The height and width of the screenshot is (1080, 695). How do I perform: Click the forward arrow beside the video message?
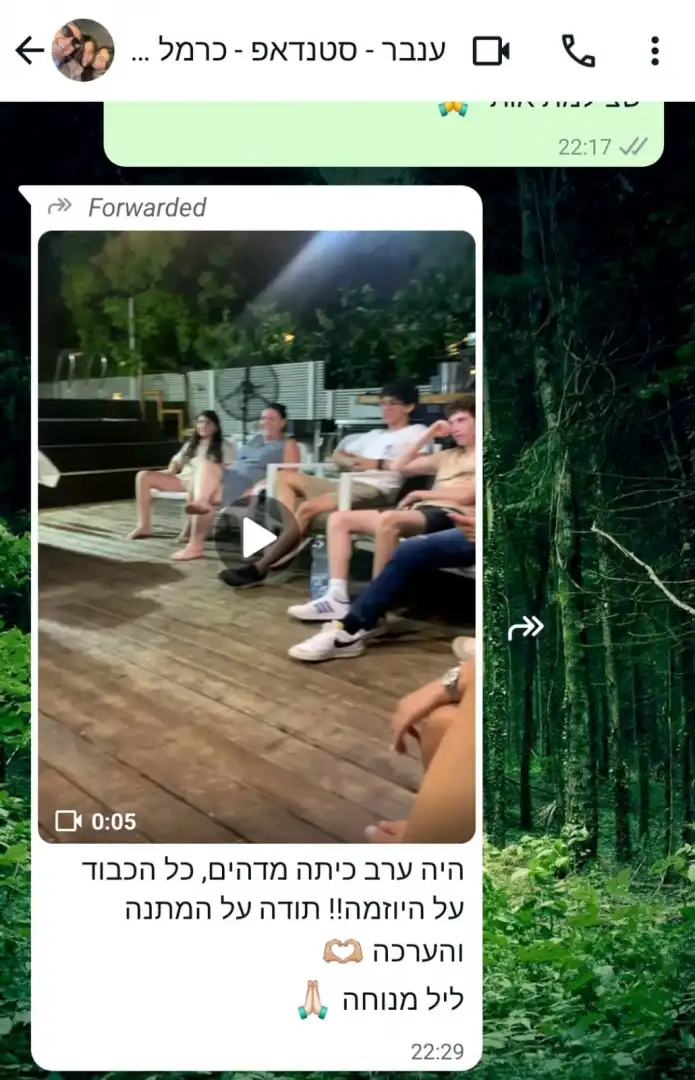(526, 627)
